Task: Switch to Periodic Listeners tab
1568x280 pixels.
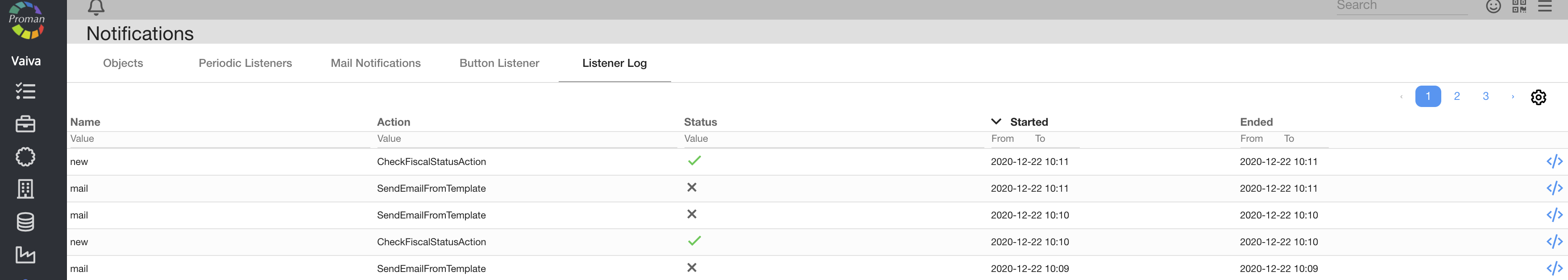Action: 245,63
